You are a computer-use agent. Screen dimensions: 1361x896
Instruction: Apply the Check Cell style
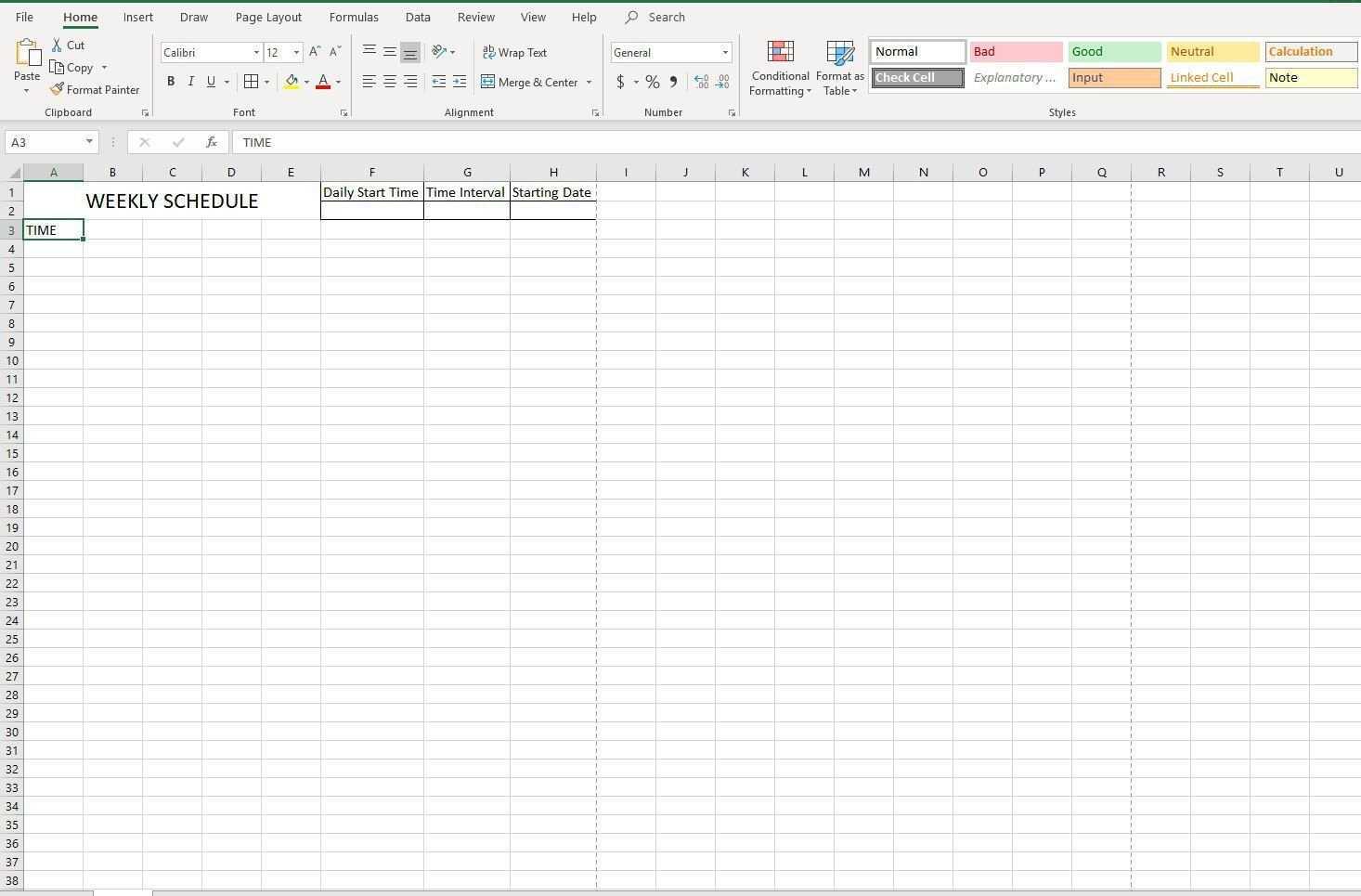point(917,78)
